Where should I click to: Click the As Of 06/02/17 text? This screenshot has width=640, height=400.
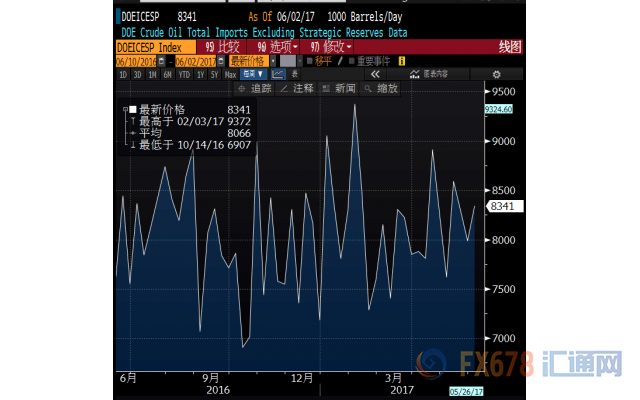point(282,17)
